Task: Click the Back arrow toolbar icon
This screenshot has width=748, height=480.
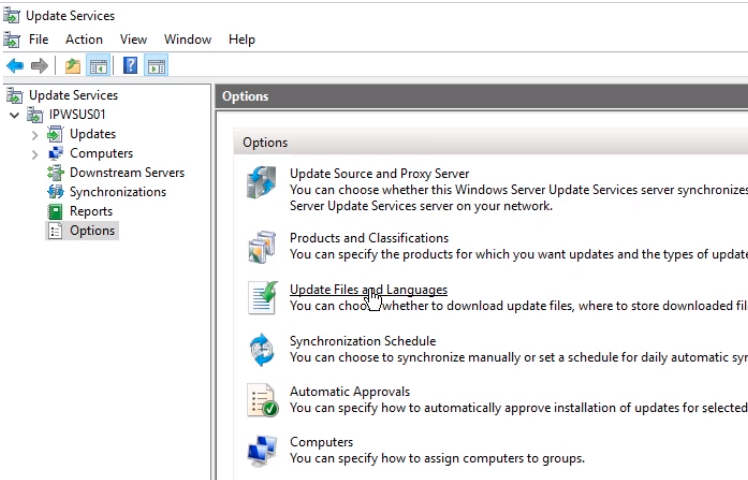Action: tap(14, 66)
